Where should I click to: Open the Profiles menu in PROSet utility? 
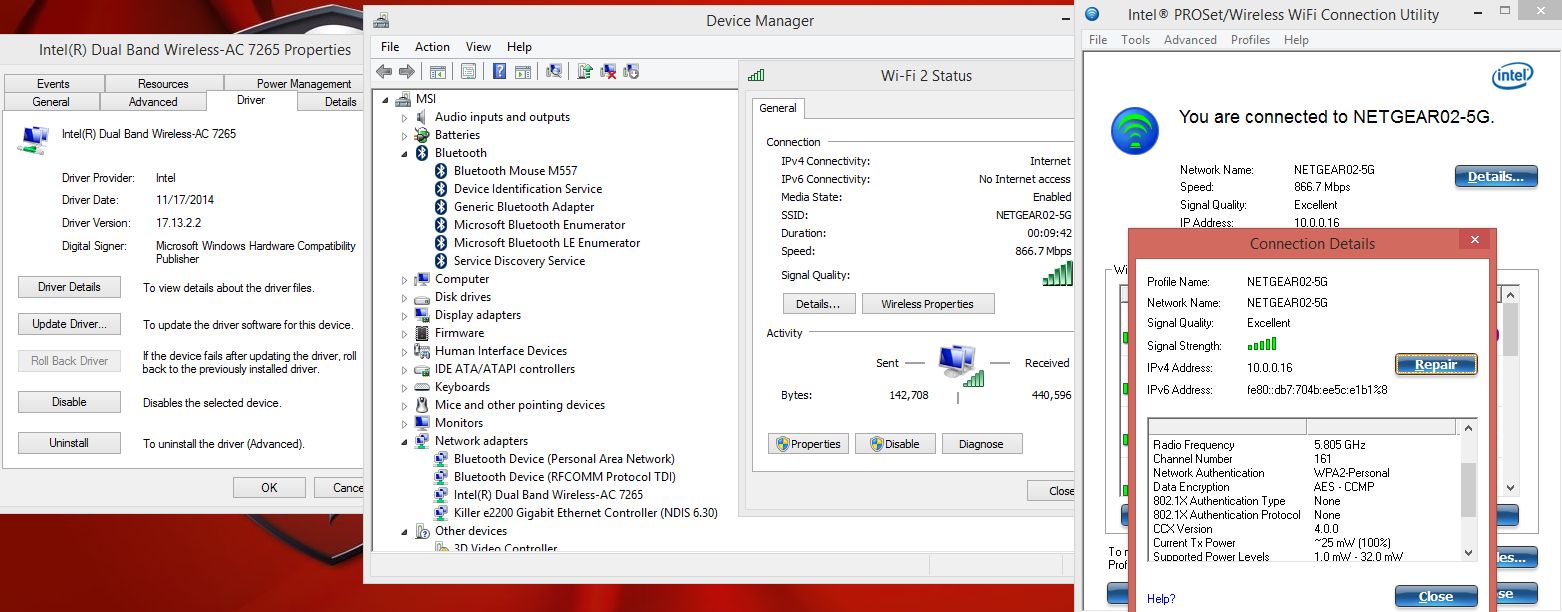point(1250,40)
